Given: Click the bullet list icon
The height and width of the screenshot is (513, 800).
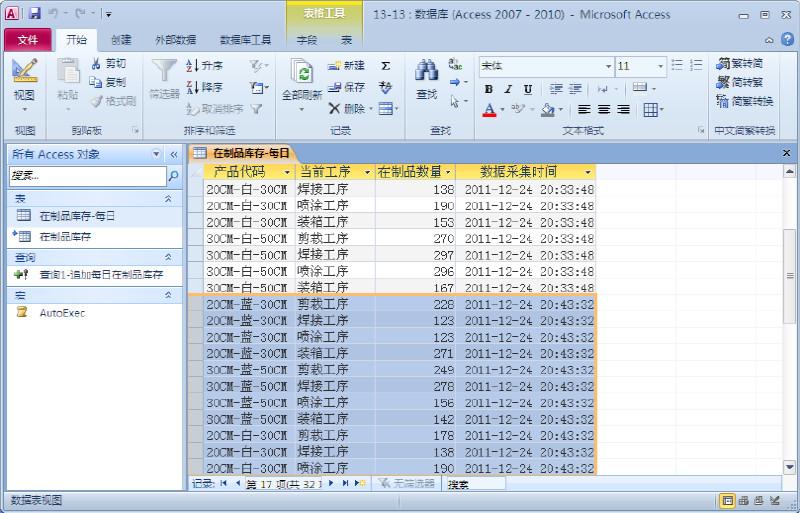Looking at the screenshot, I should (677, 65).
